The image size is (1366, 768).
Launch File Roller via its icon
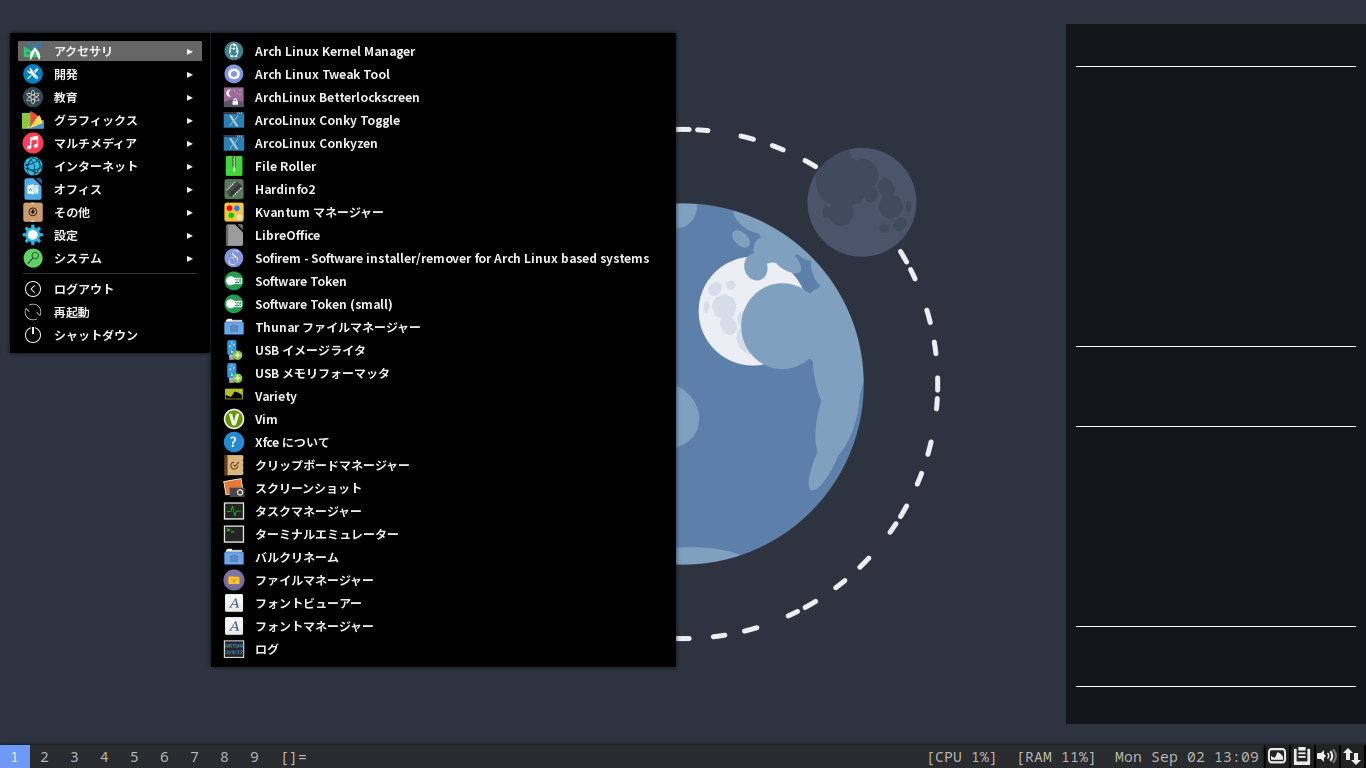coord(234,166)
